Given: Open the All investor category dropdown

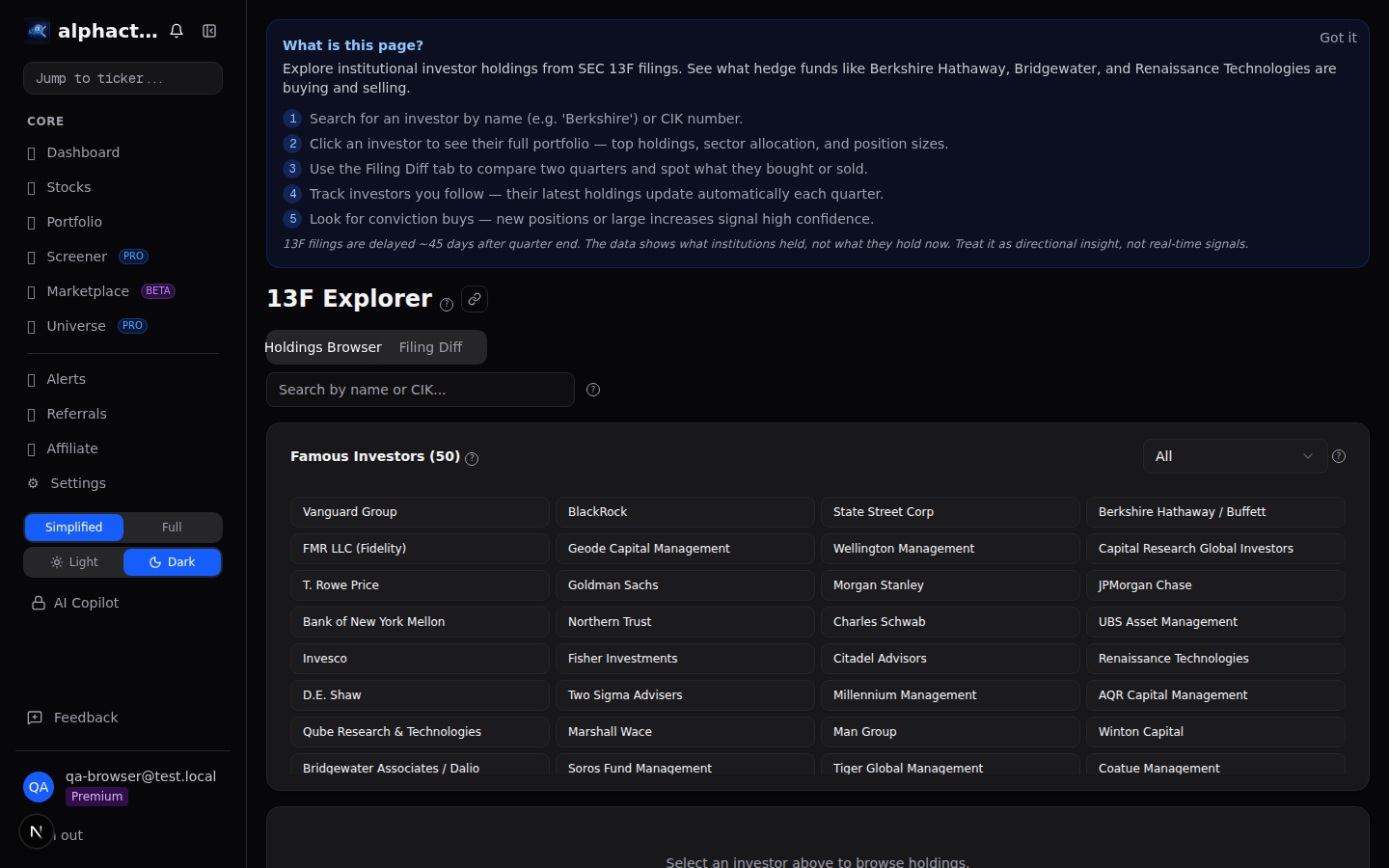Looking at the screenshot, I should [1235, 455].
